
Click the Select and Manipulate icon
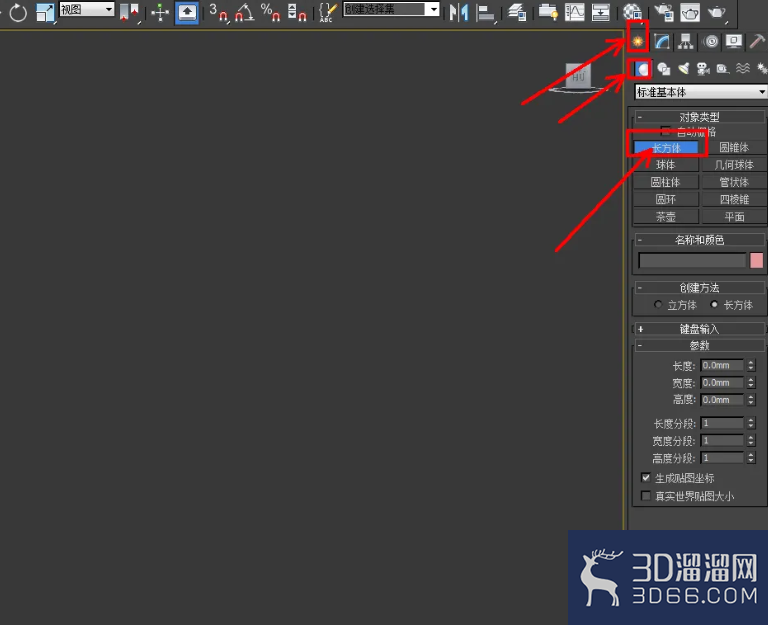point(160,12)
